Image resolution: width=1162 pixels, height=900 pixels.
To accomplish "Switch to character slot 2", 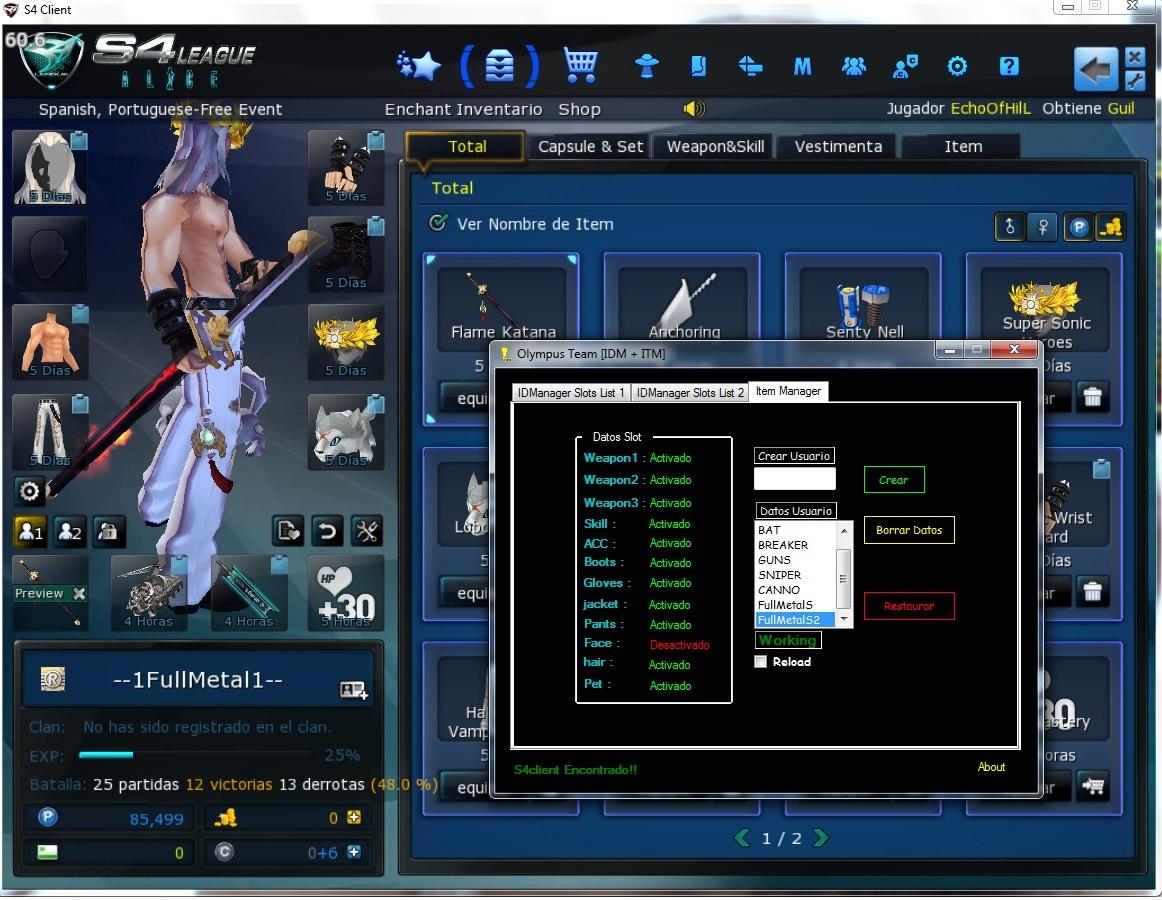I will pyautogui.click(x=70, y=531).
